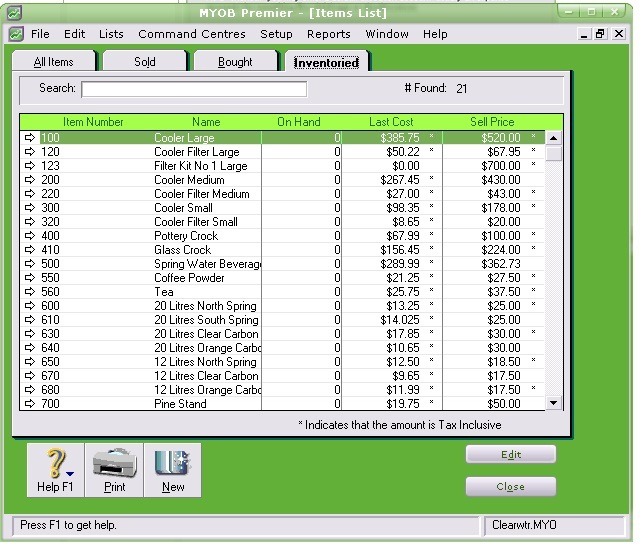The height and width of the screenshot is (550, 642).
Task: Restore the inner Items List window
Action: pos(601,34)
